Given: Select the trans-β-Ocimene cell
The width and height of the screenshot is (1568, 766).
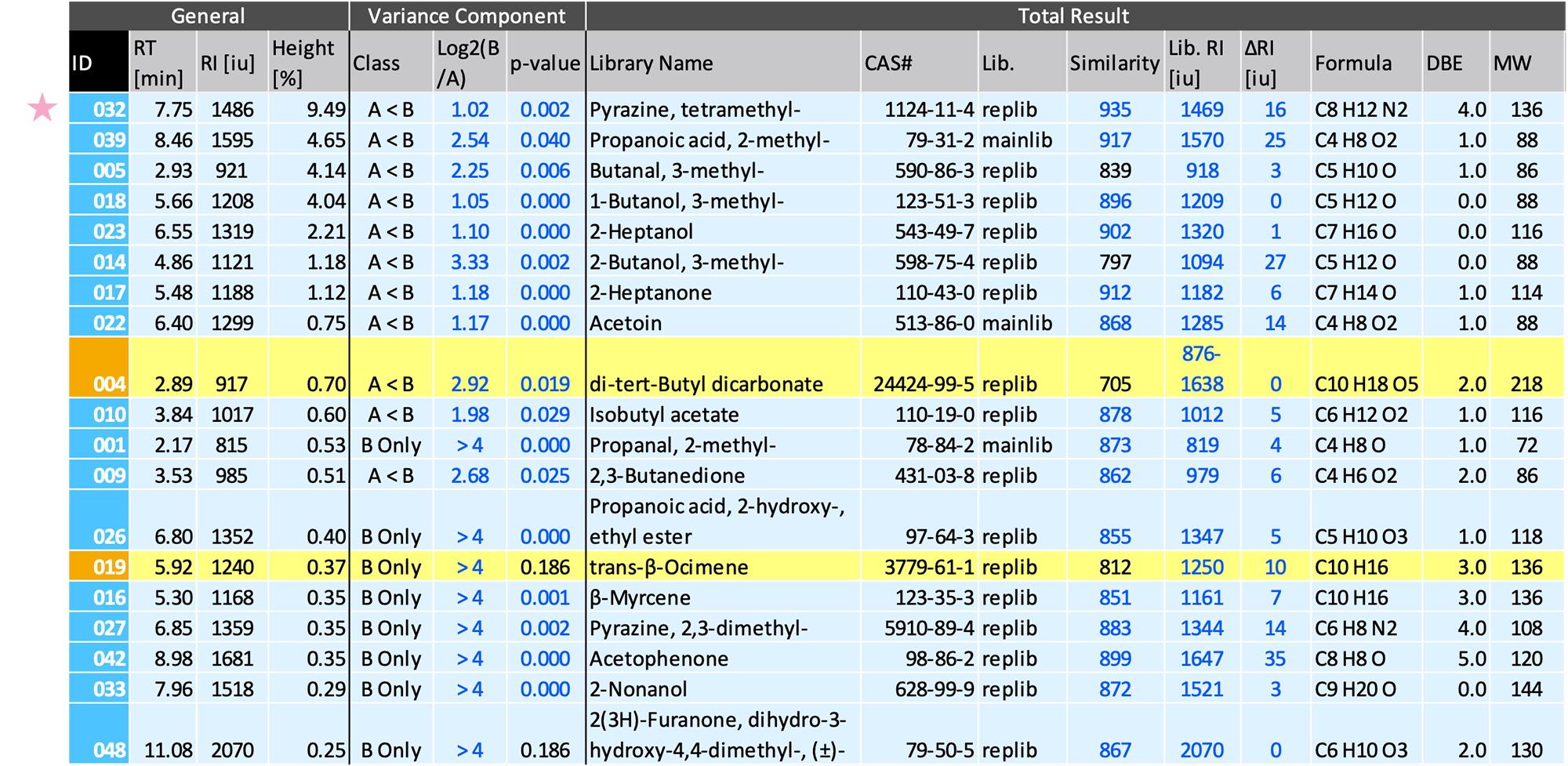Looking at the screenshot, I should (x=669, y=567).
